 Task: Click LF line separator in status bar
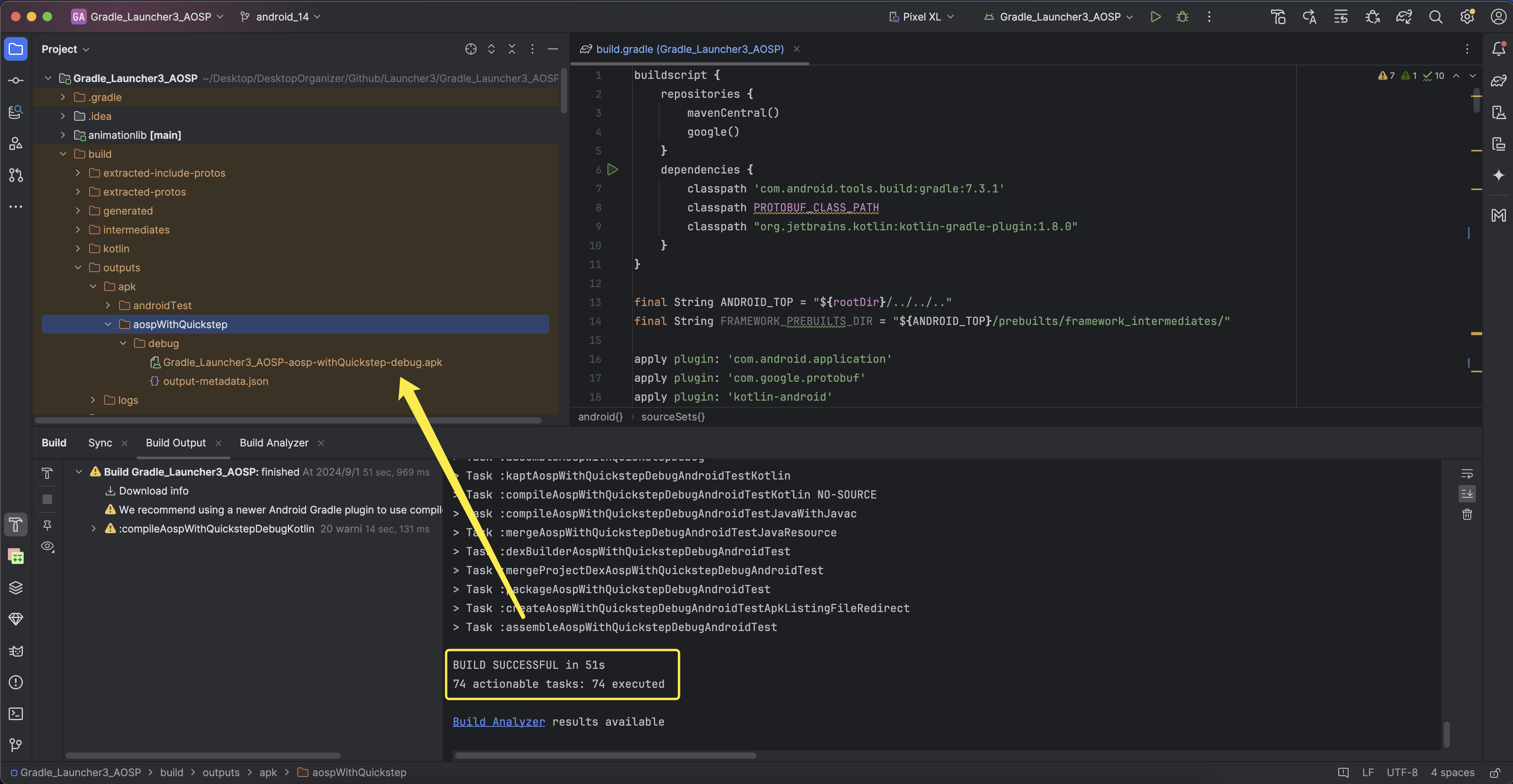(x=1367, y=773)
